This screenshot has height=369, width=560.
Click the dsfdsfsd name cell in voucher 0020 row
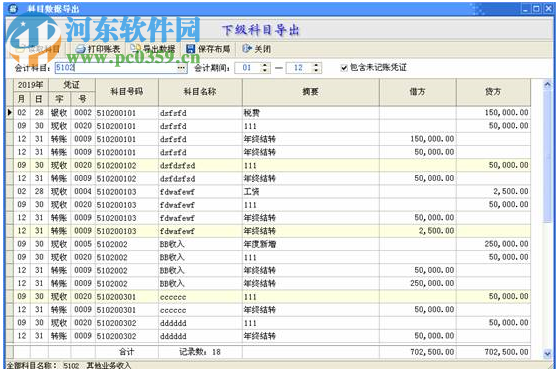point(200,165)
